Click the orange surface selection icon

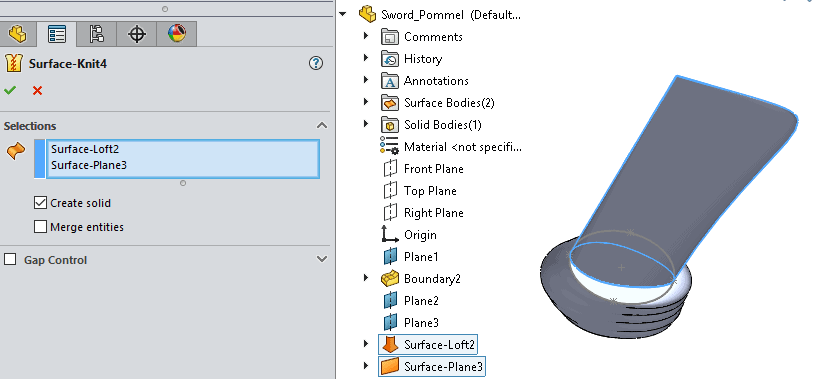point(16,151)
